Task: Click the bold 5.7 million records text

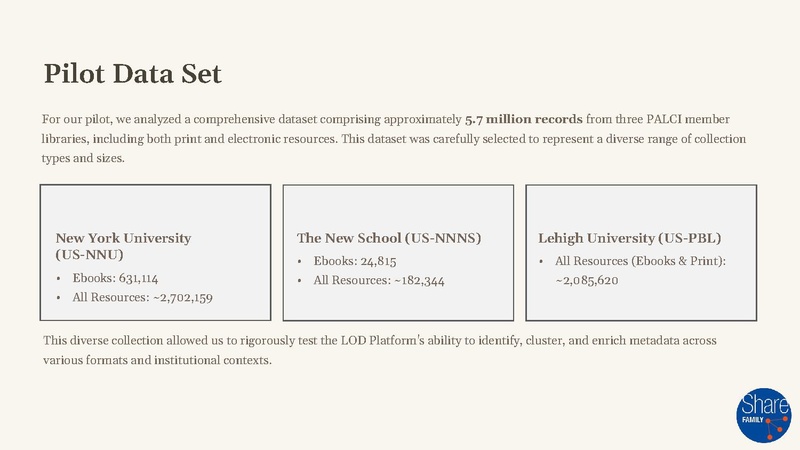Action: tap(523, 119)
